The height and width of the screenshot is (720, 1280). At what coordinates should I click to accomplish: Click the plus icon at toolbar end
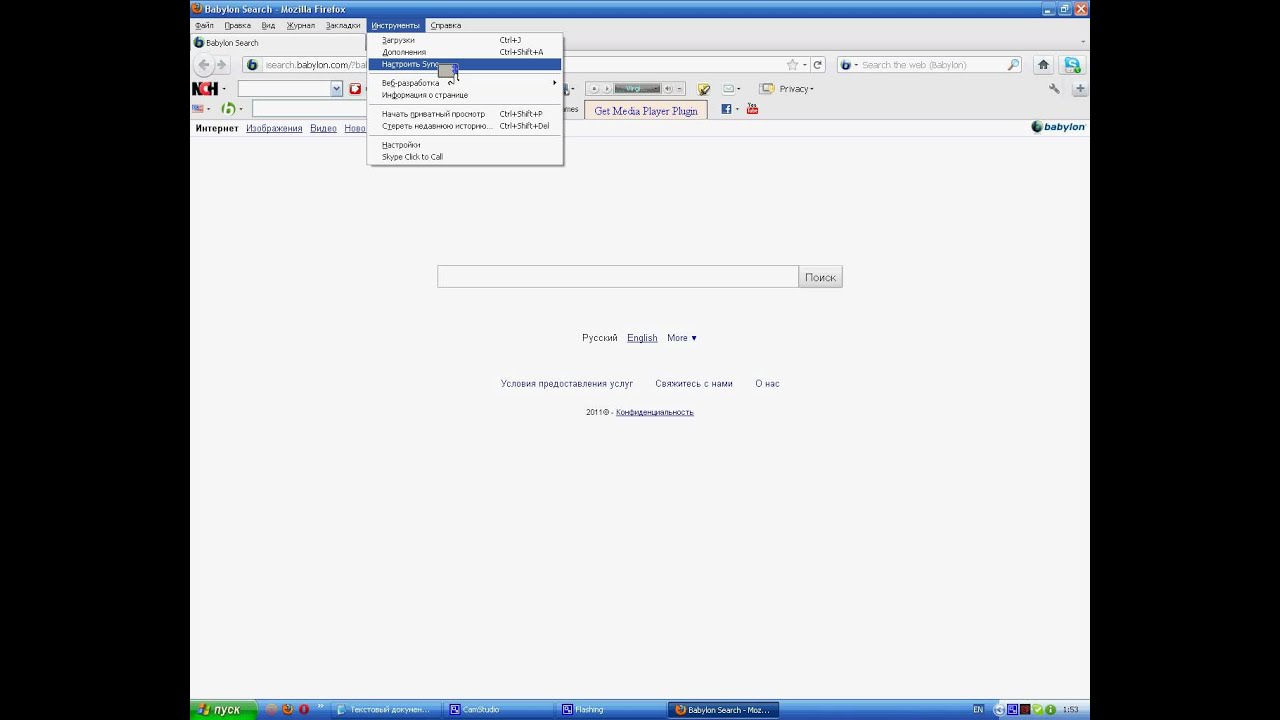(1079, 89)
